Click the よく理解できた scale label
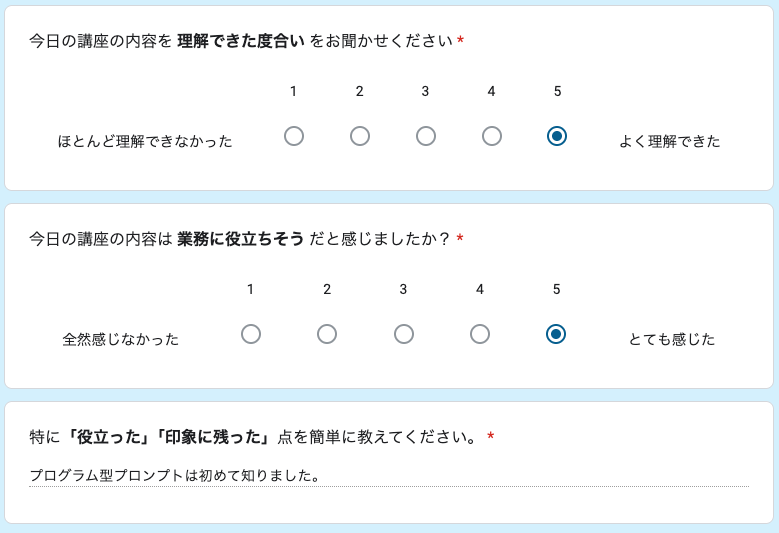The width and height of the screenshot is (779, 533). coord(669,142)
